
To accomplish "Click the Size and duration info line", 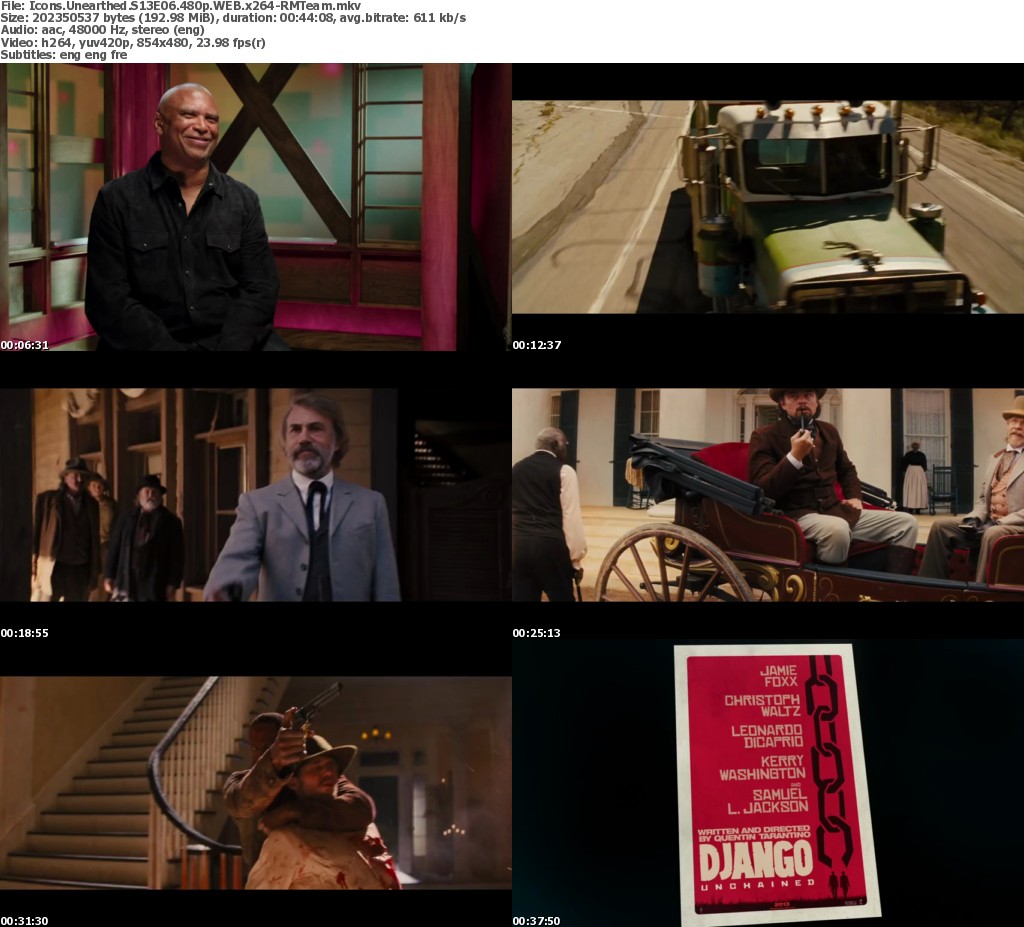I will point(233,18).
